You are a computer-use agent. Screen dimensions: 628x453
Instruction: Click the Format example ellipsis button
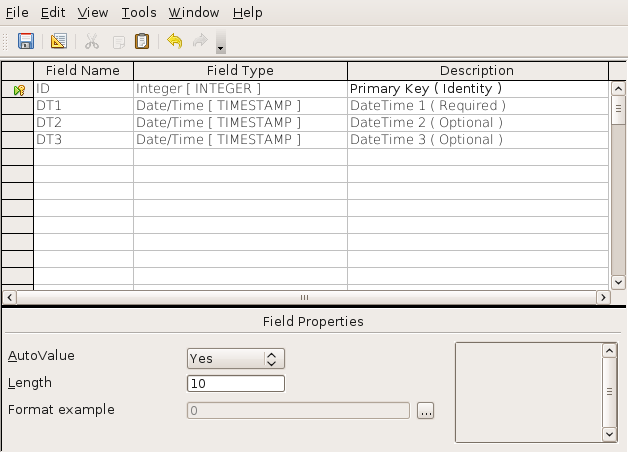[425, 410]
